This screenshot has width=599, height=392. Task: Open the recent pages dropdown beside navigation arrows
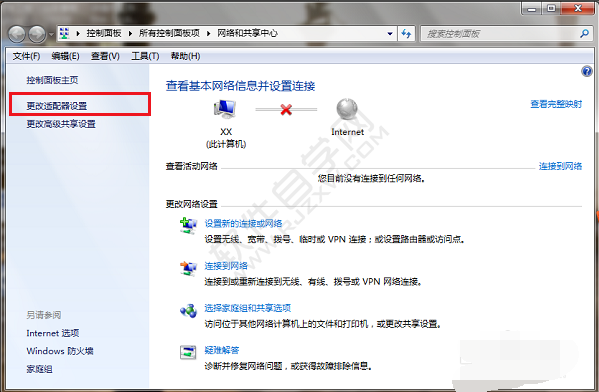tap(51, 34)
